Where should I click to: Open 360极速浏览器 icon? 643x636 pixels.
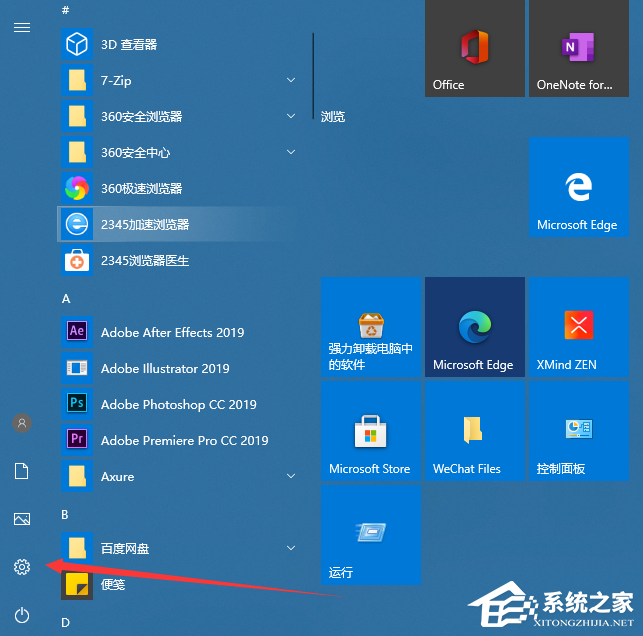tap(77, 188)
